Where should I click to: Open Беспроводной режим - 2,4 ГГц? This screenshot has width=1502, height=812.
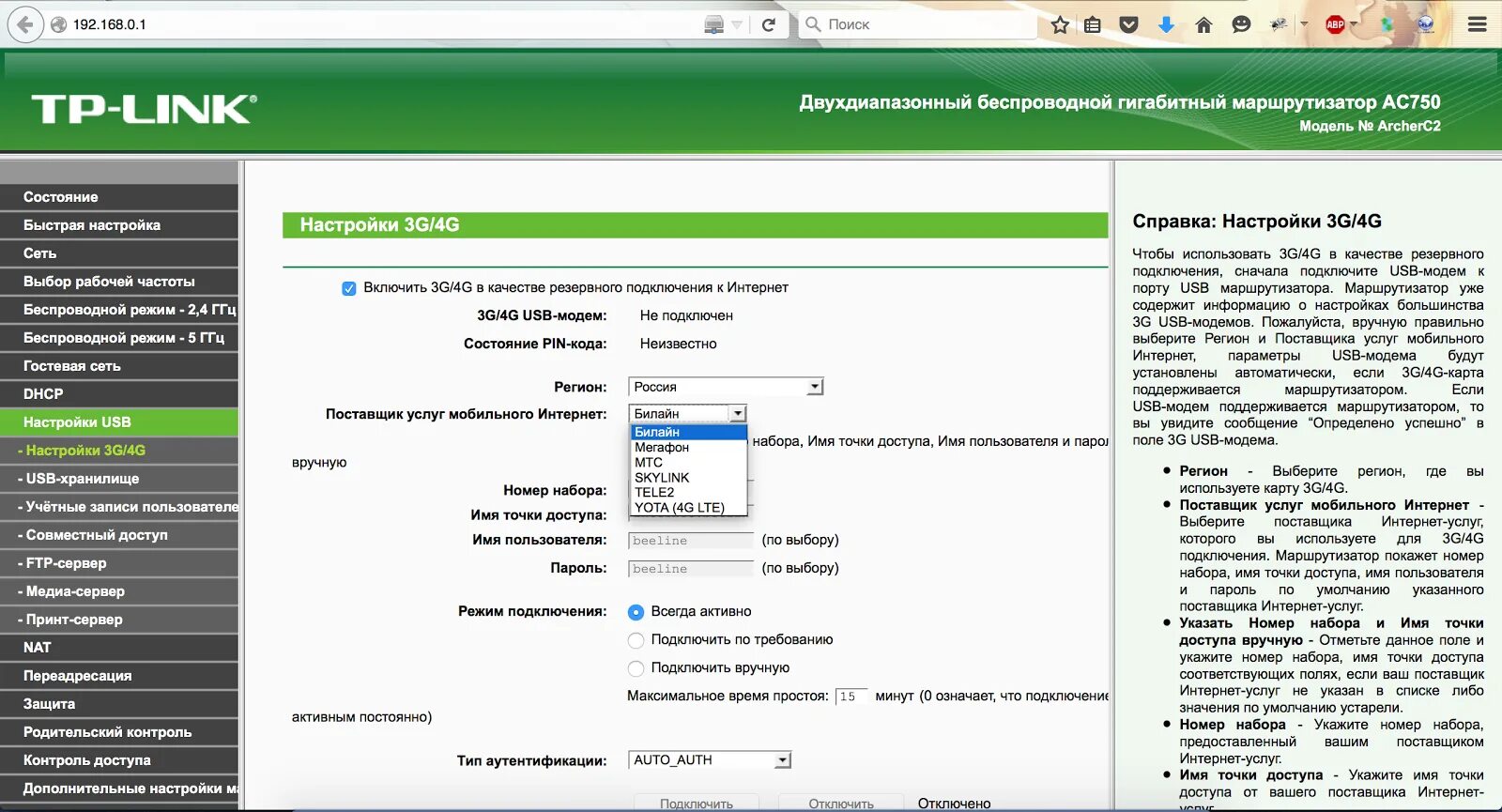(119, 310)
